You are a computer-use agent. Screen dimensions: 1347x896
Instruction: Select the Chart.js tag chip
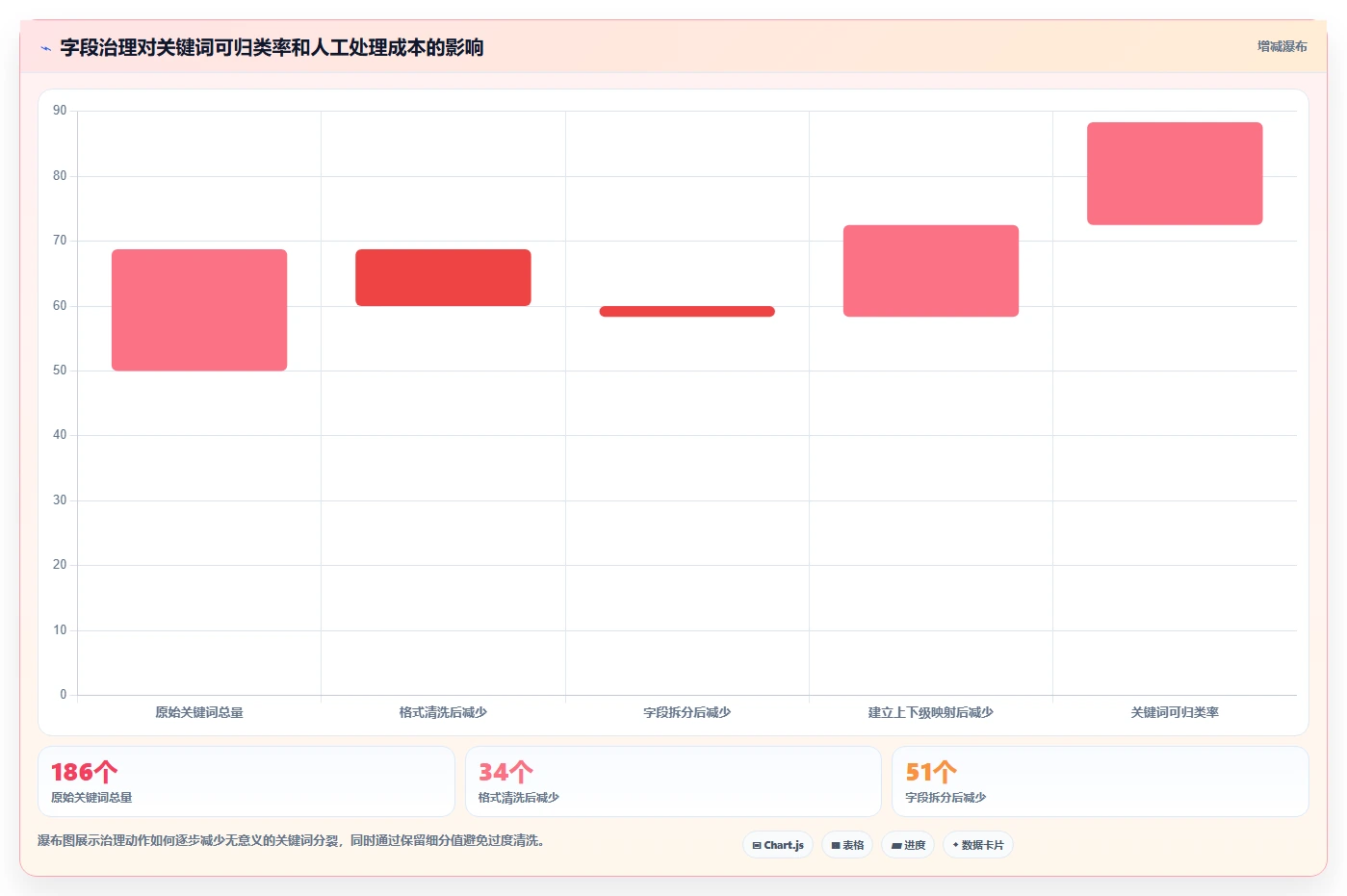tap(778, 845)
